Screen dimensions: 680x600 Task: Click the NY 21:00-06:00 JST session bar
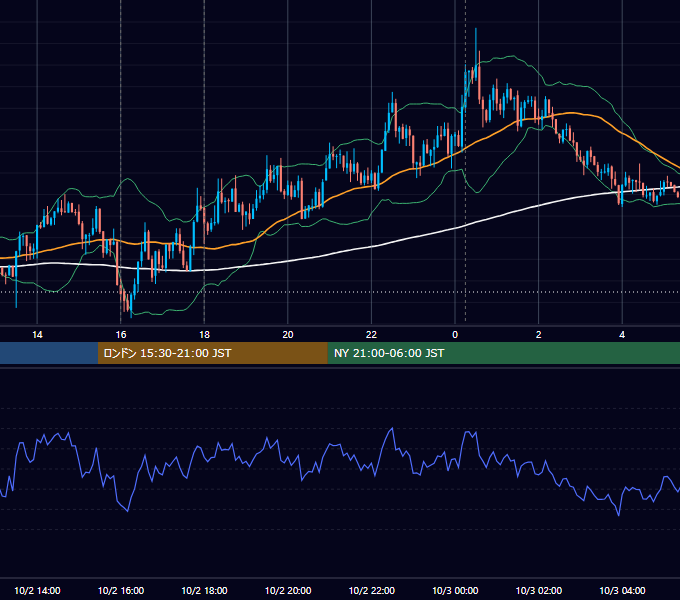tap(503, 353)
